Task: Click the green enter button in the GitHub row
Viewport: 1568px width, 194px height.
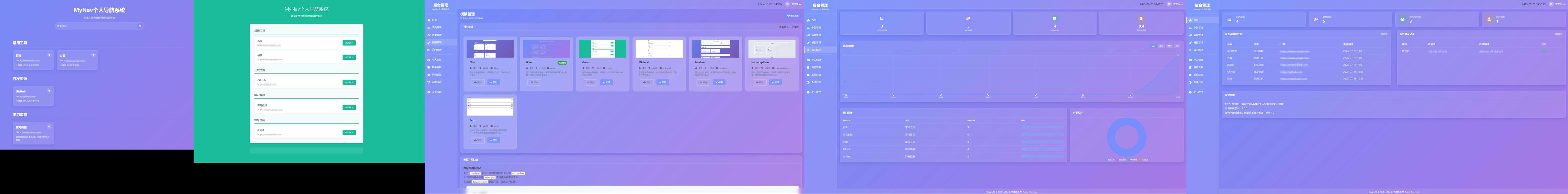Action: [x=349, y=82]
